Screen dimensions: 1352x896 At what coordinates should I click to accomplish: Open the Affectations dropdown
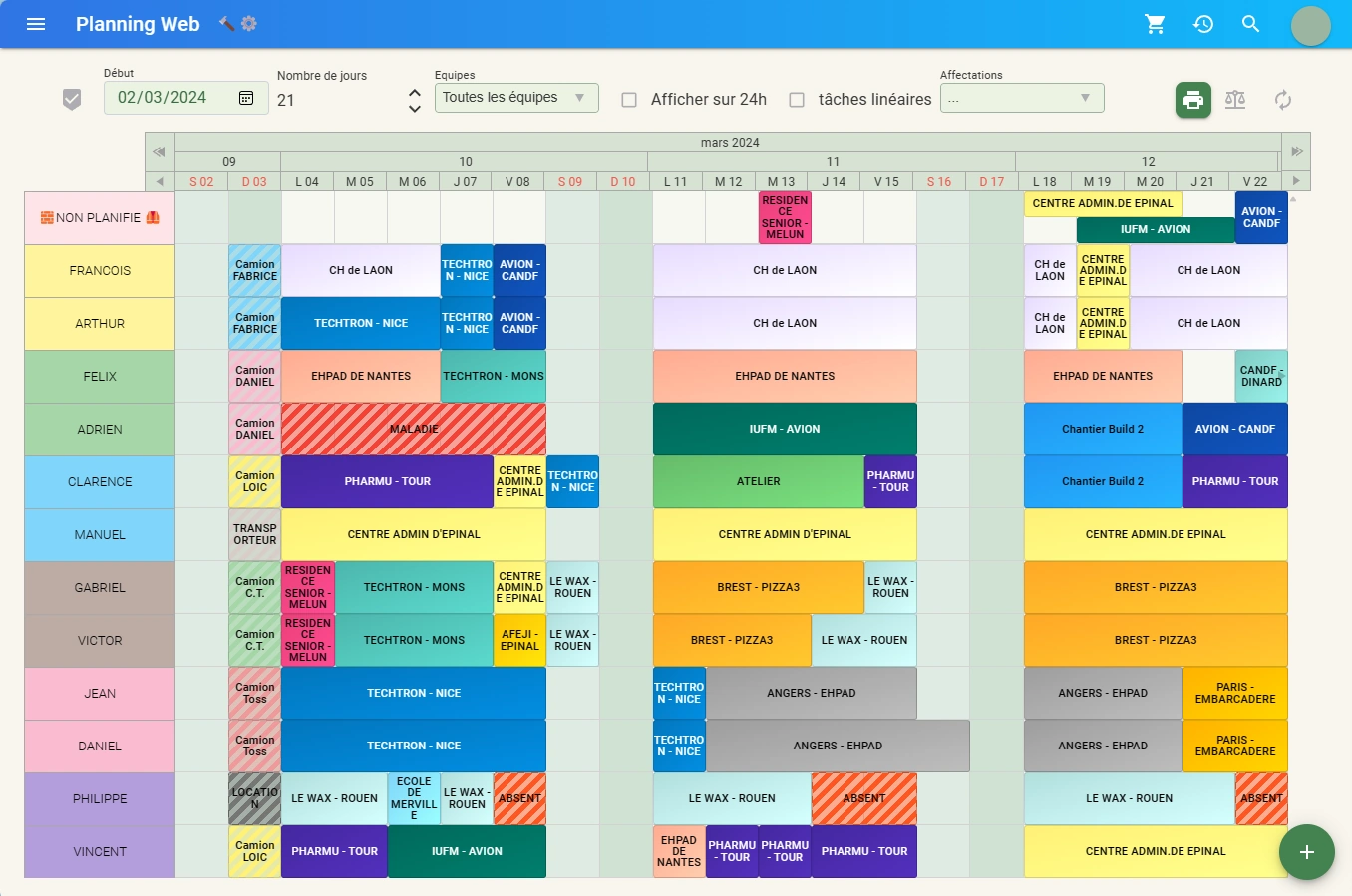coord(1022,98)
